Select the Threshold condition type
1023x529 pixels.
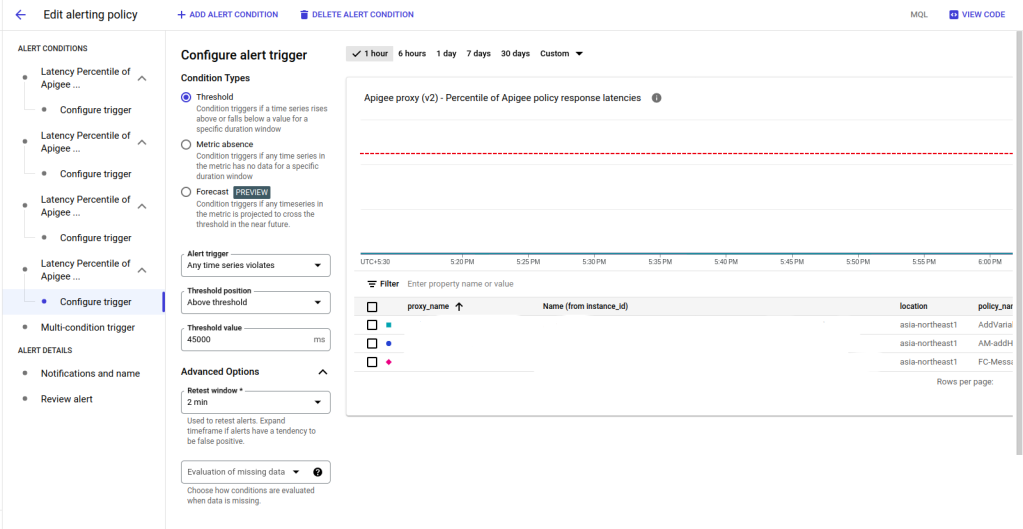[x=186, y=97]
